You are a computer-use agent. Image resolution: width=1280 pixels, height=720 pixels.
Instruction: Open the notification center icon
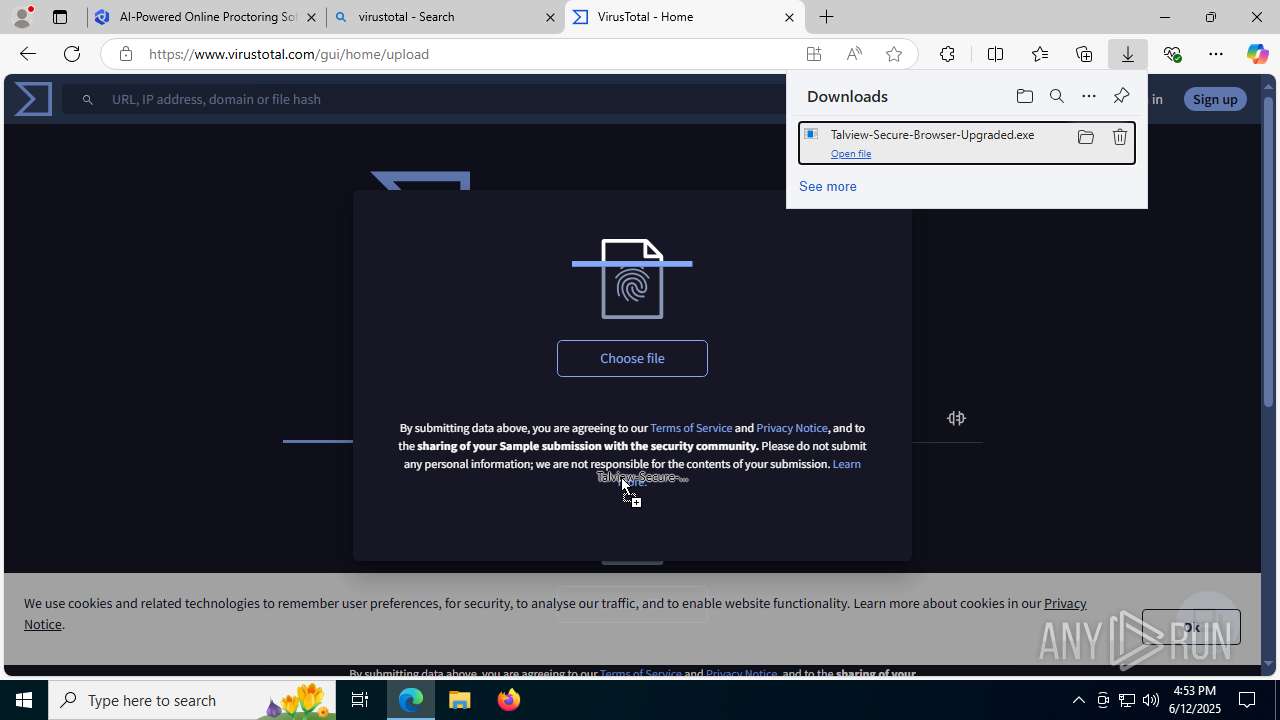(x=1248, y=700)
